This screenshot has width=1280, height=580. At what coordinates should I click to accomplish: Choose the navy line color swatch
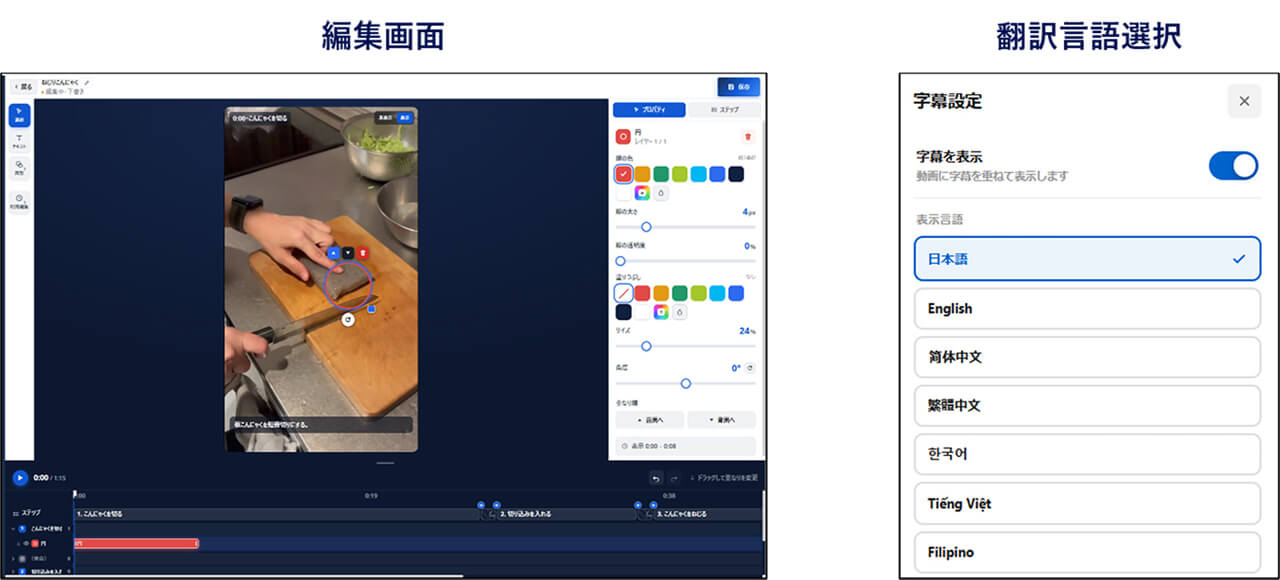coord(736,174)
